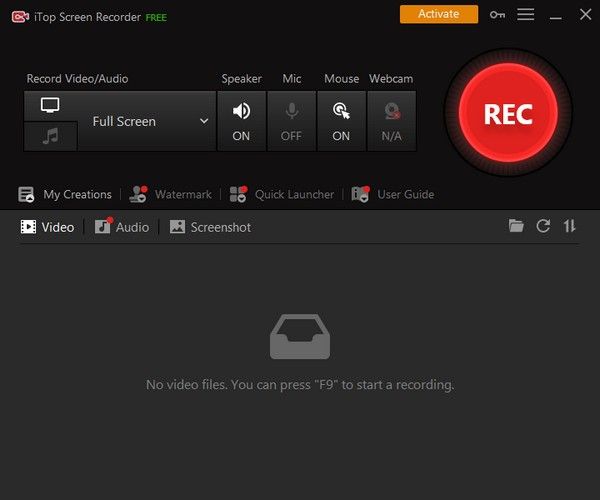Screen dimensions: 600x500
Task: Open the hamburger menu
Action: click(x=526, y=15)
